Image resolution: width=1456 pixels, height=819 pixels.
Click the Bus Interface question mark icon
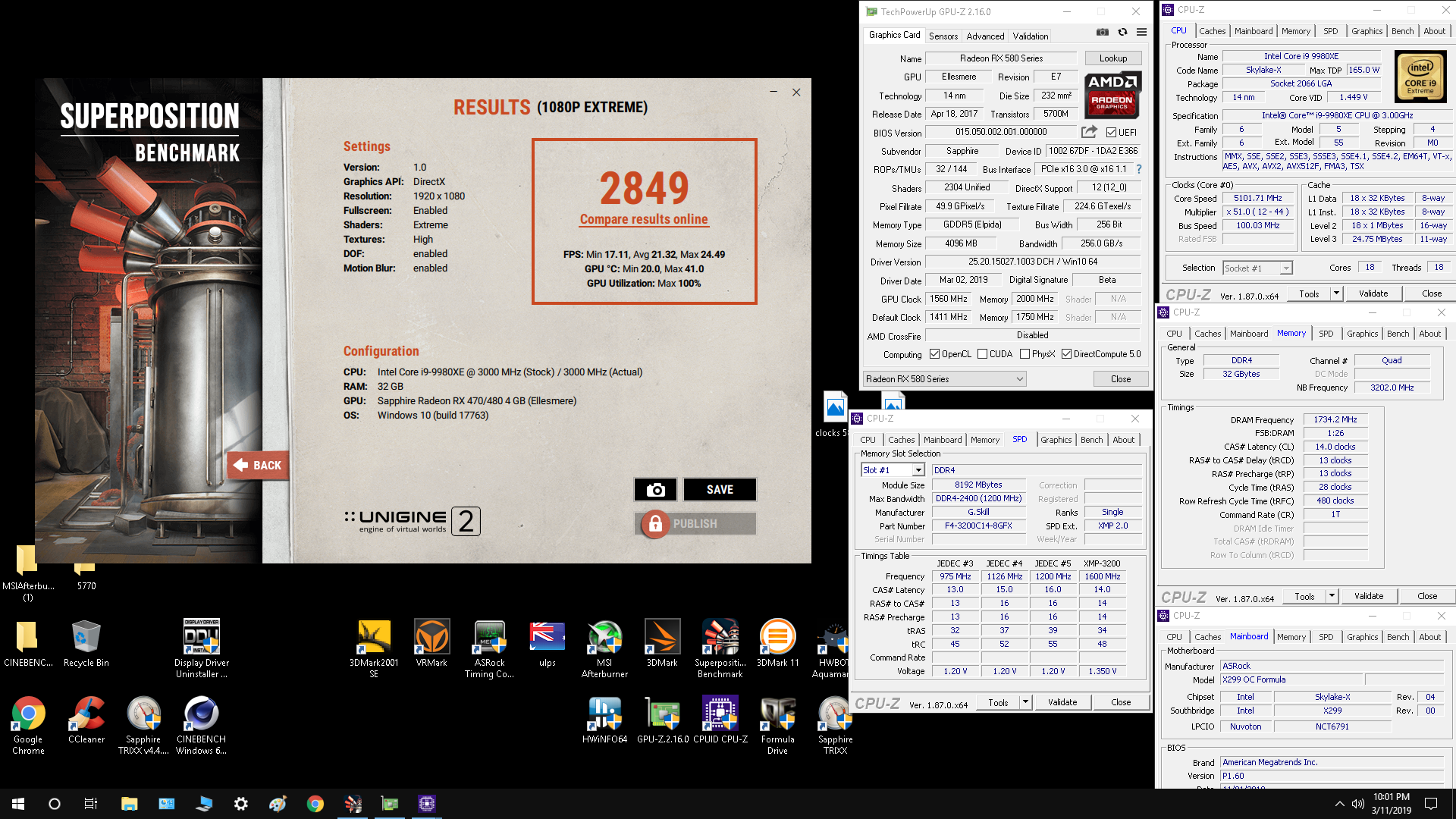(1138, 169)
